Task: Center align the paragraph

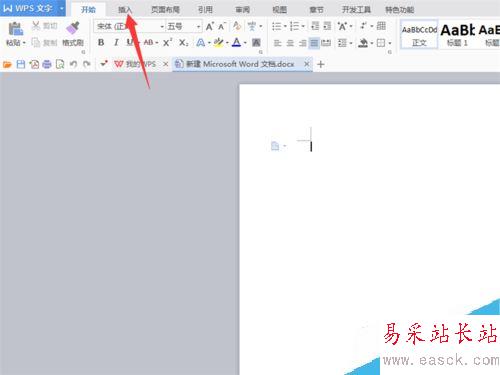Action: tap(290, 43)
